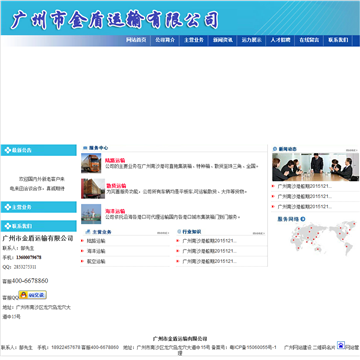Viewport: 360px width, 360px height.
Task: Click the service network world map
Action: click(x=324, y=239)
